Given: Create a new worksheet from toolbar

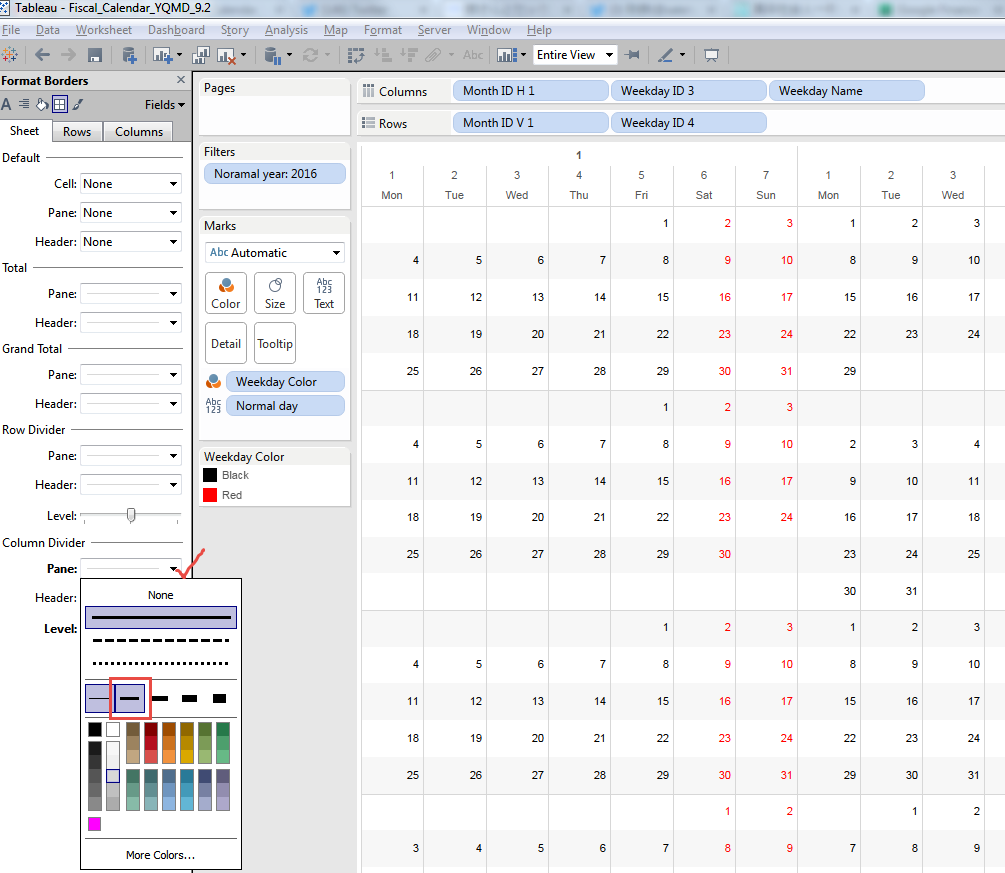Looking at the screenshot, I should point(163,56).
